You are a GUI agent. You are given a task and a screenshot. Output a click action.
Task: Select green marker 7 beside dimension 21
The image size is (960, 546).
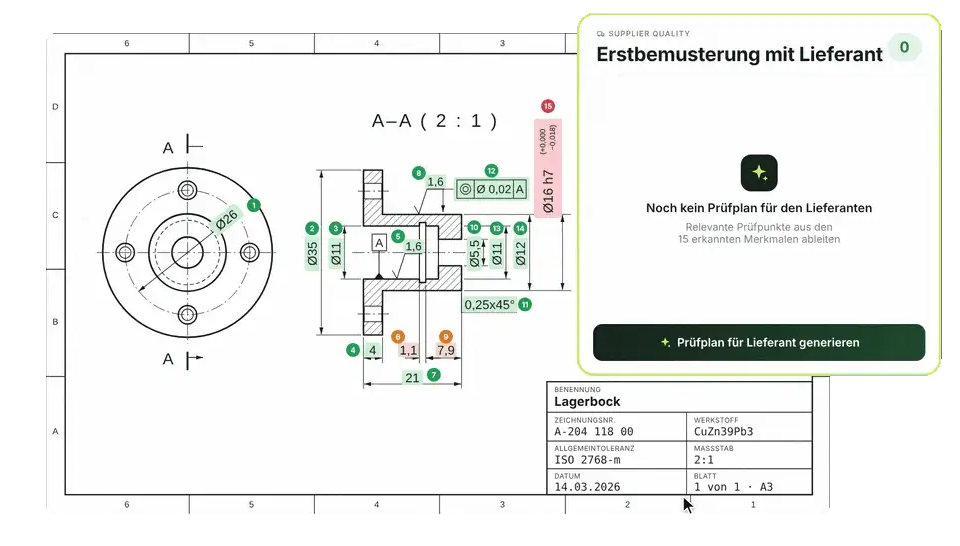coord(433,375)
